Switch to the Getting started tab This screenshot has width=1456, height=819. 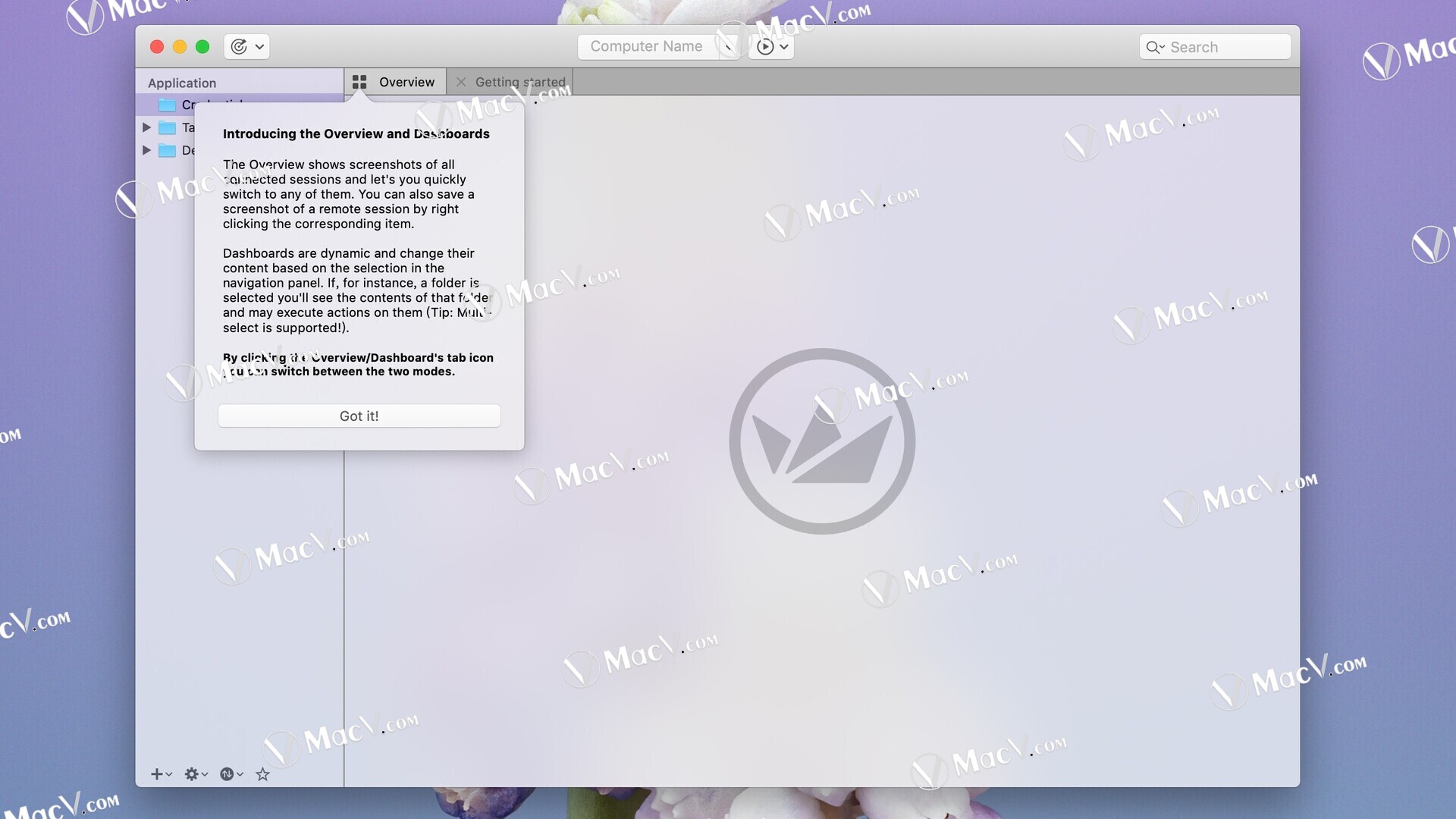519,81
